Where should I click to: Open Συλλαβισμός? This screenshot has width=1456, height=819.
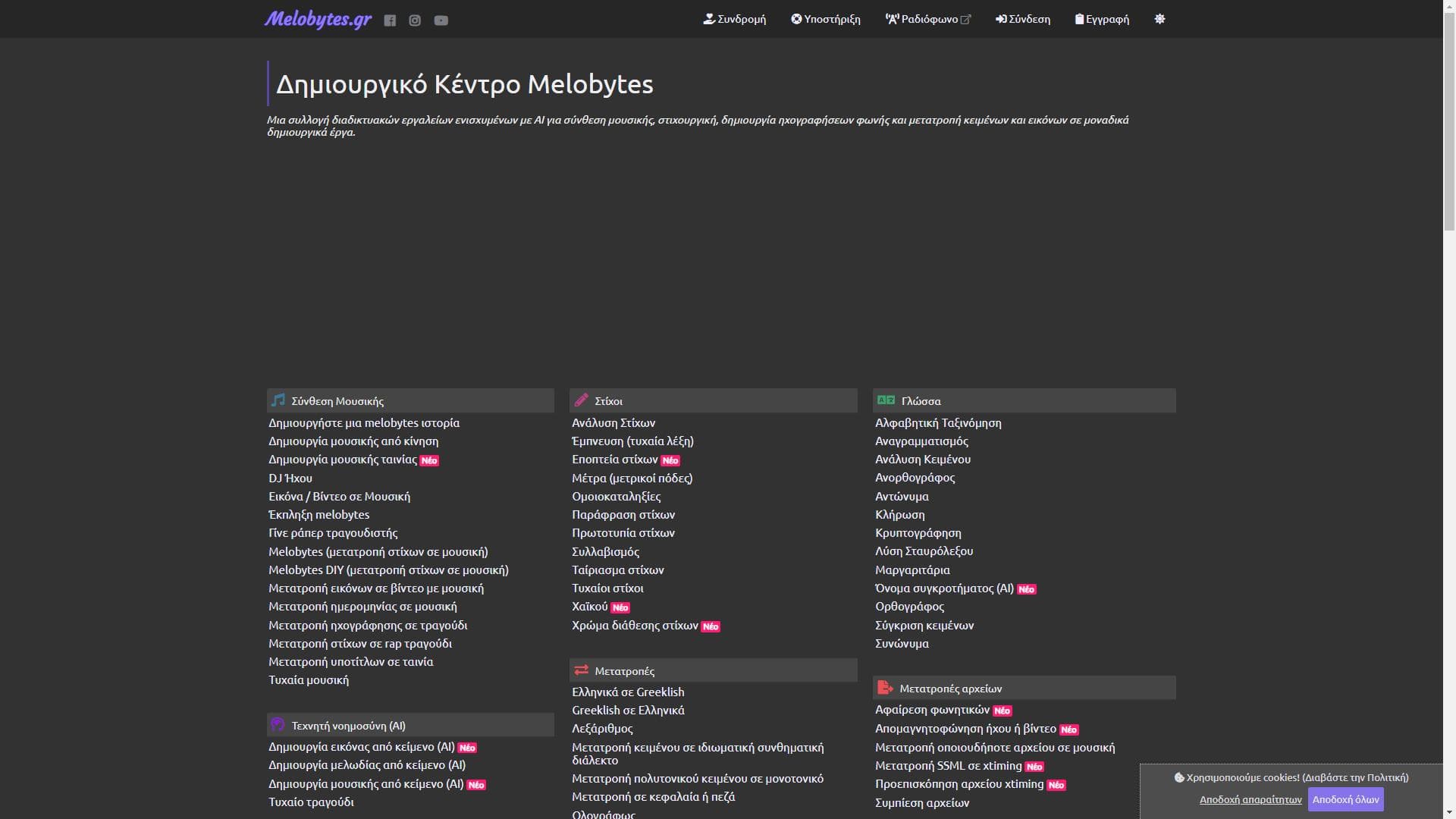coord(606,552)
